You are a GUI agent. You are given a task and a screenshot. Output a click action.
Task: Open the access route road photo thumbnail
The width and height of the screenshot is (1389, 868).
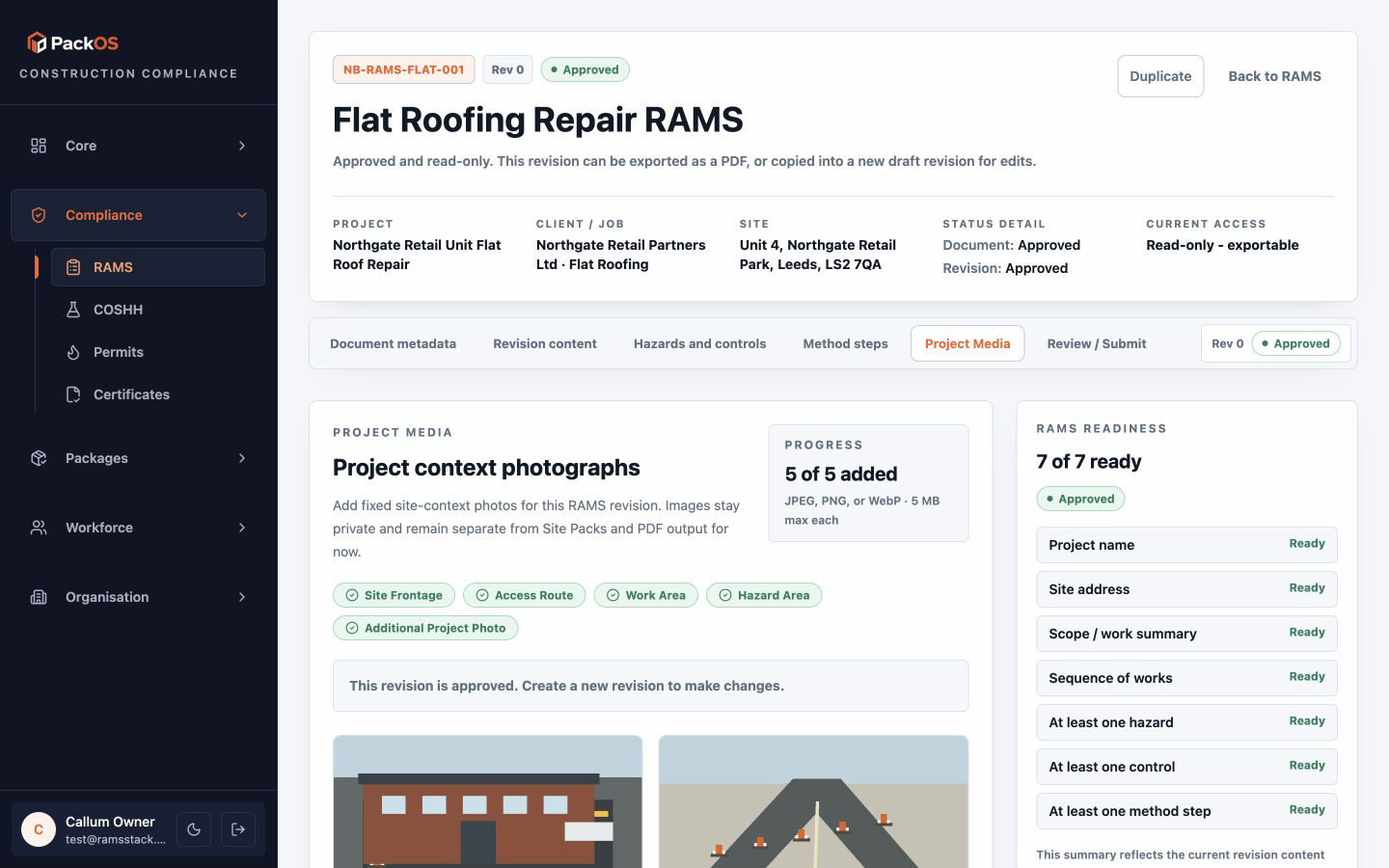click(813, 801)
